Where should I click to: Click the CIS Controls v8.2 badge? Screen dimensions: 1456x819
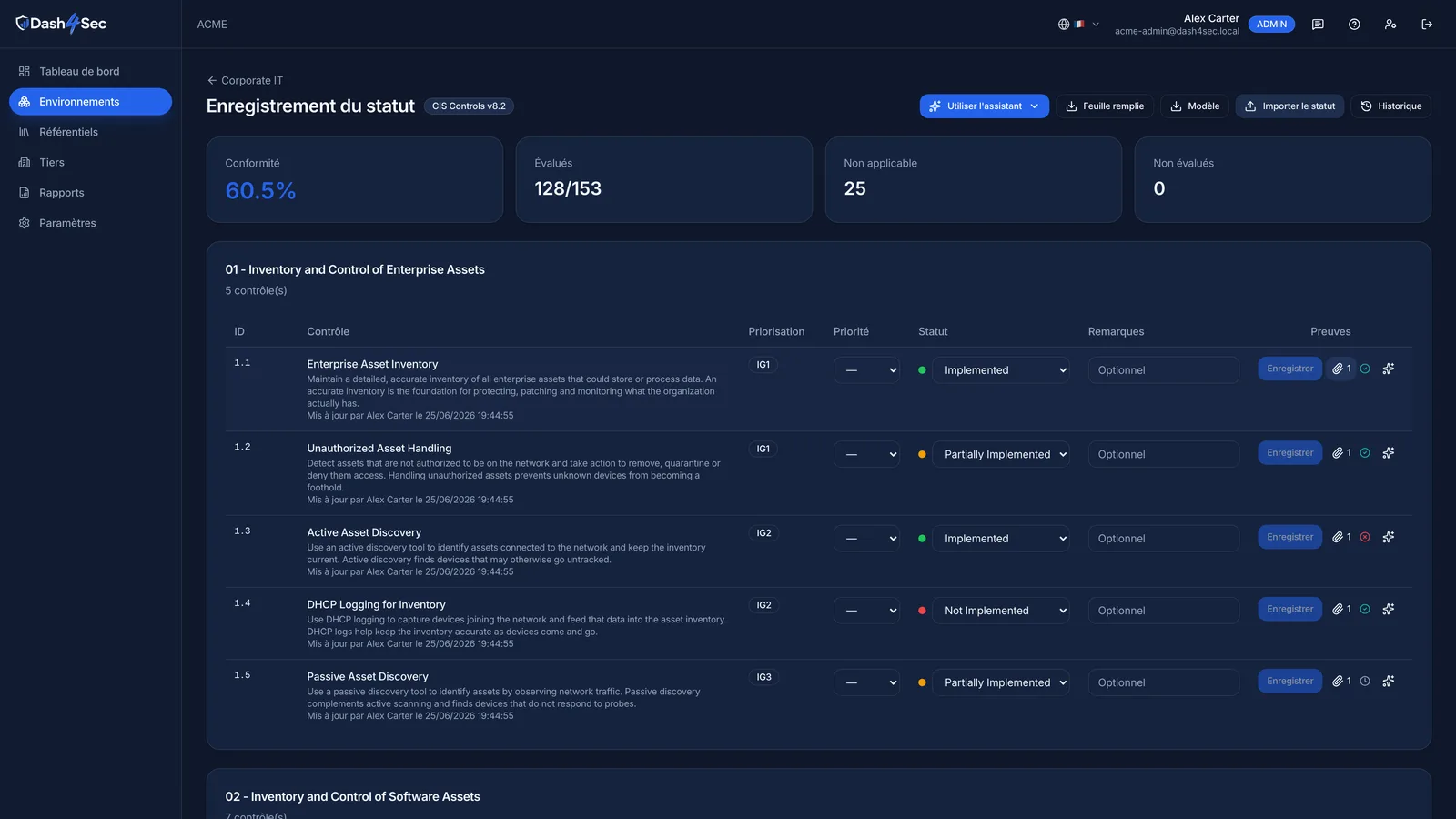coord(469,106)
